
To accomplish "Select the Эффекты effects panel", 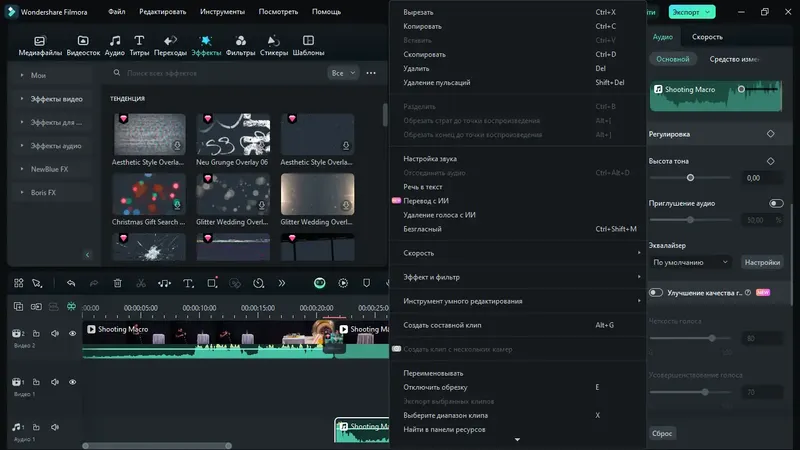I will pos(206,45).
